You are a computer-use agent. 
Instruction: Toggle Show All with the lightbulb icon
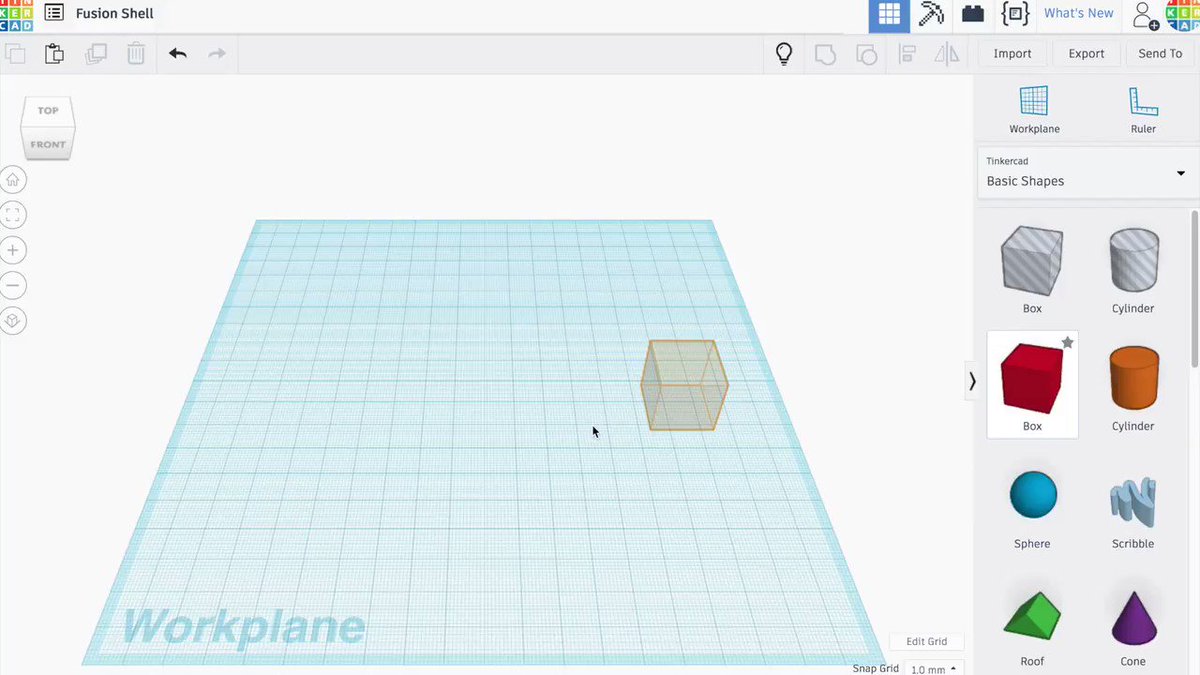[x=784, y=53]
